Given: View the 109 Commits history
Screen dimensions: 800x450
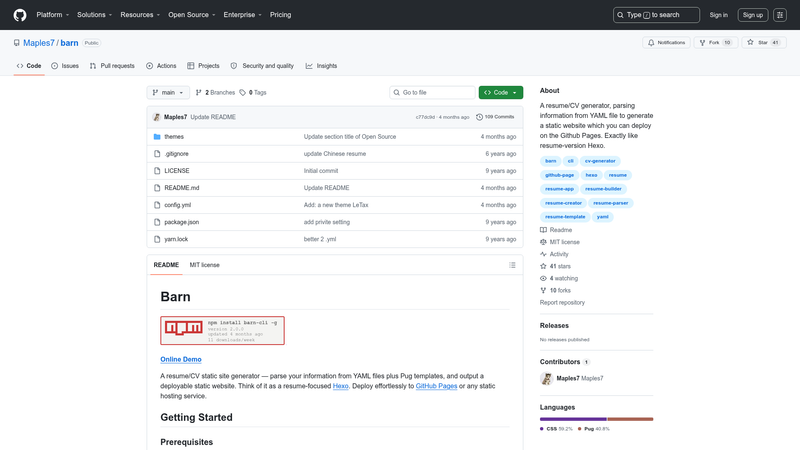Looking at the screenshot, I should pyautogui.click(x=495, y=117).
